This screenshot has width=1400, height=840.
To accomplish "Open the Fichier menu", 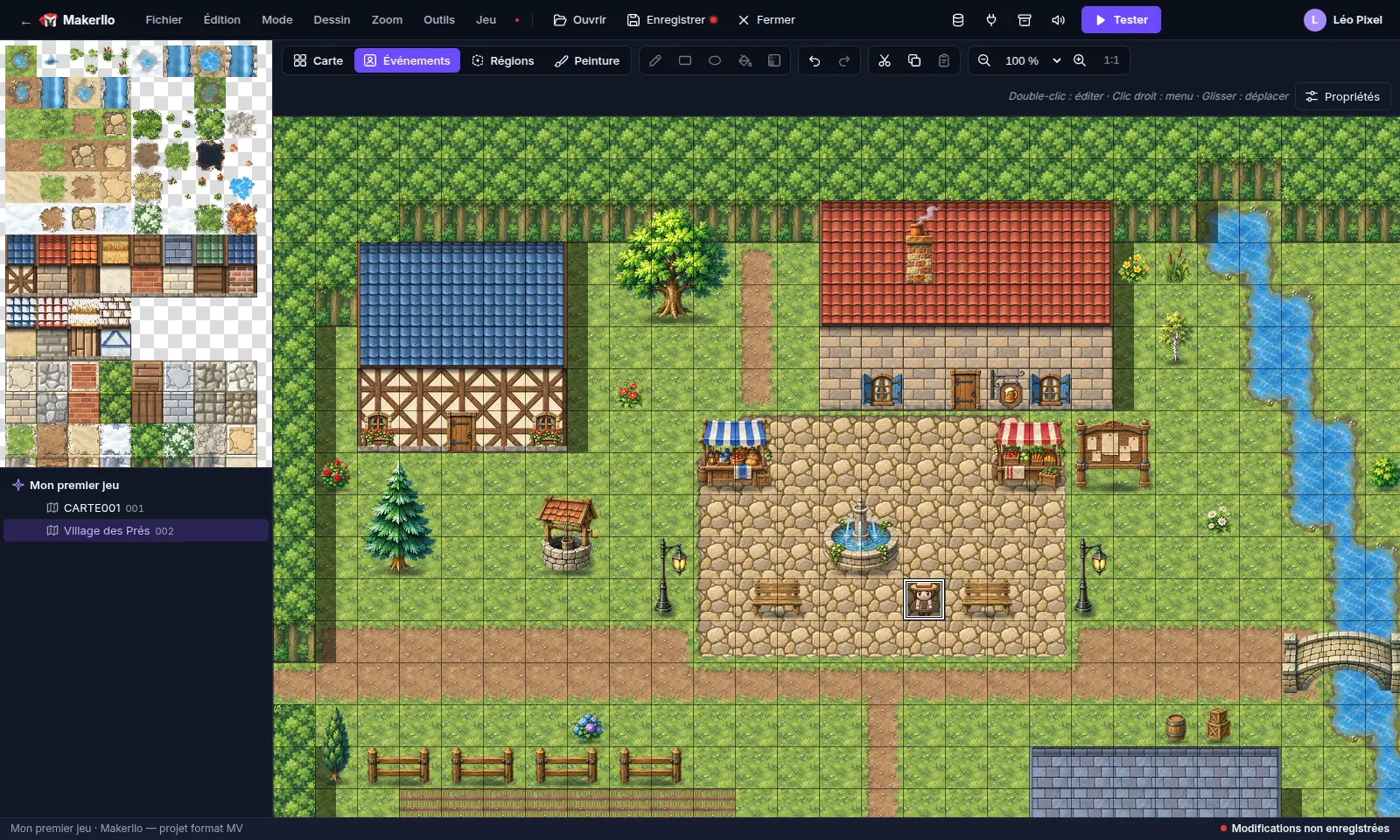I will (164, 19).
